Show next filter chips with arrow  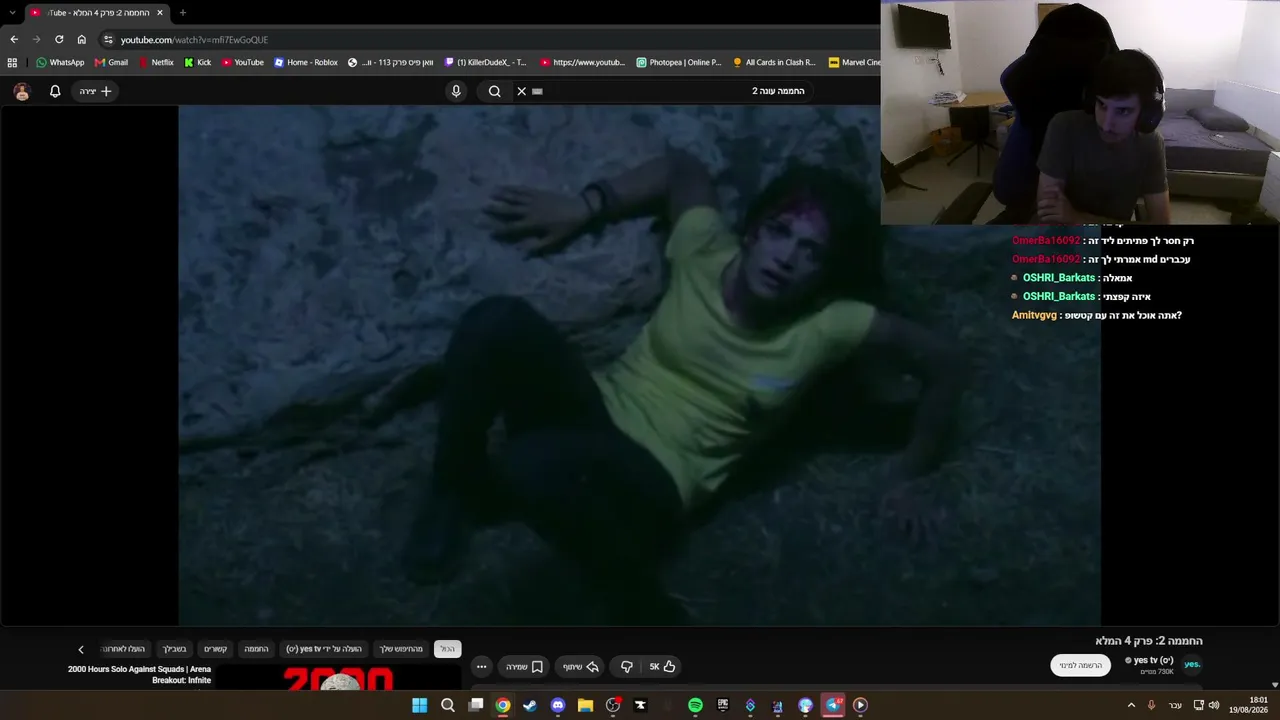[81, 649]
